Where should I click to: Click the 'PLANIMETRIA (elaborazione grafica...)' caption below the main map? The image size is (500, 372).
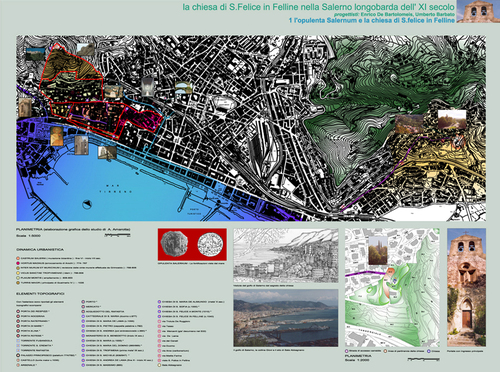[73, 229]
